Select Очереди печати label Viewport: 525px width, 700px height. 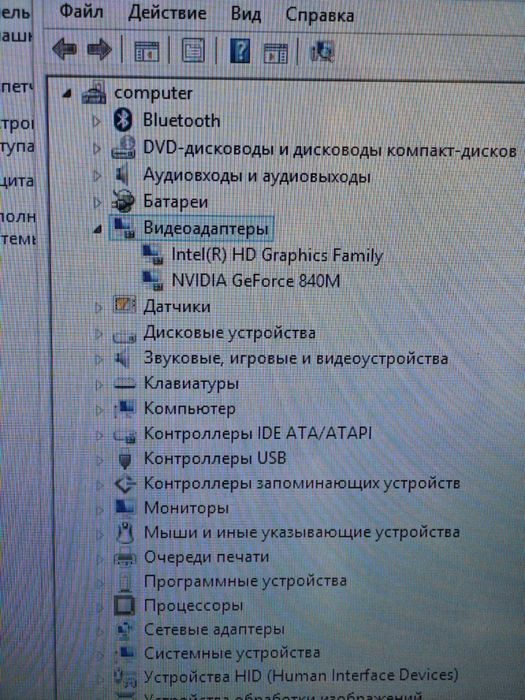(x=207, y=557)
